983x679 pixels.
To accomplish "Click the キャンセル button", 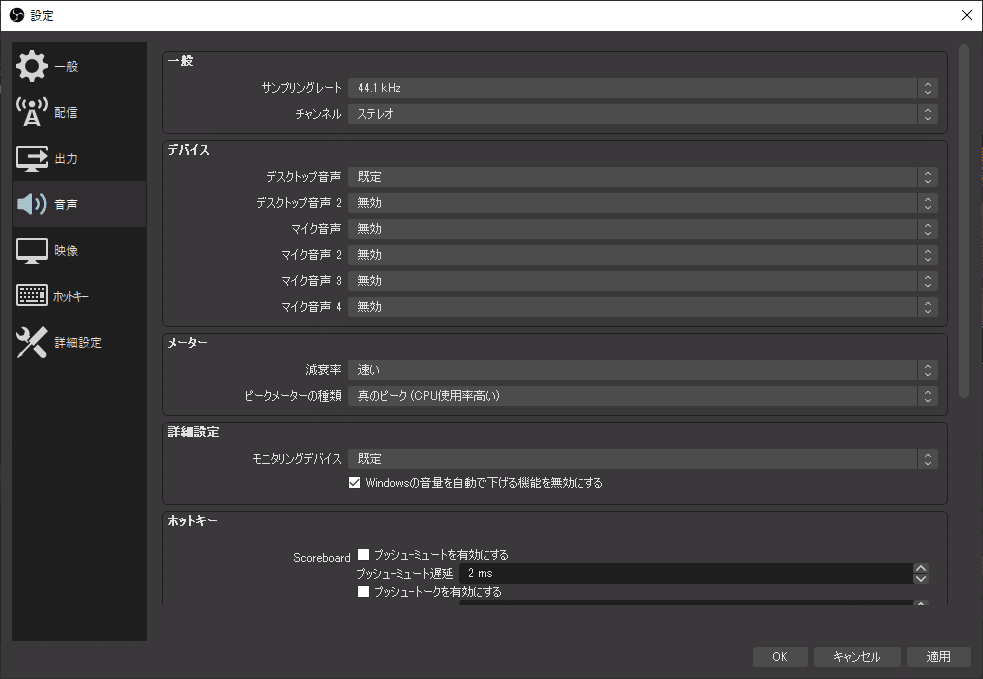I will click(857, 656).
